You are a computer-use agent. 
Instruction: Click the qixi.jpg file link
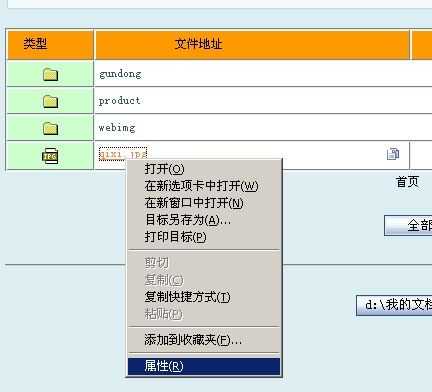click(123, 154)
